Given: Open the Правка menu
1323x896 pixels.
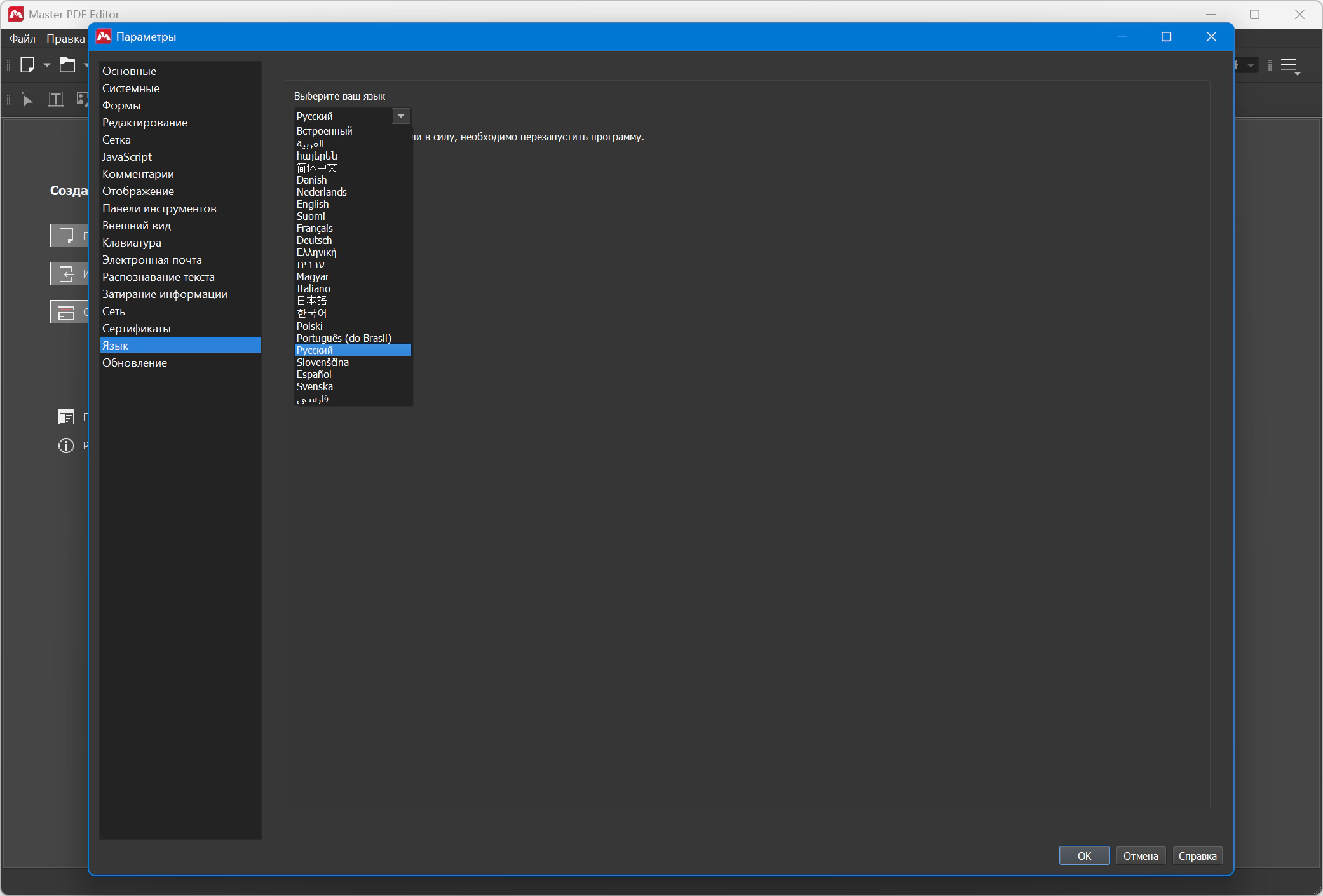Looking at the screenshot, I should [65, 39].
